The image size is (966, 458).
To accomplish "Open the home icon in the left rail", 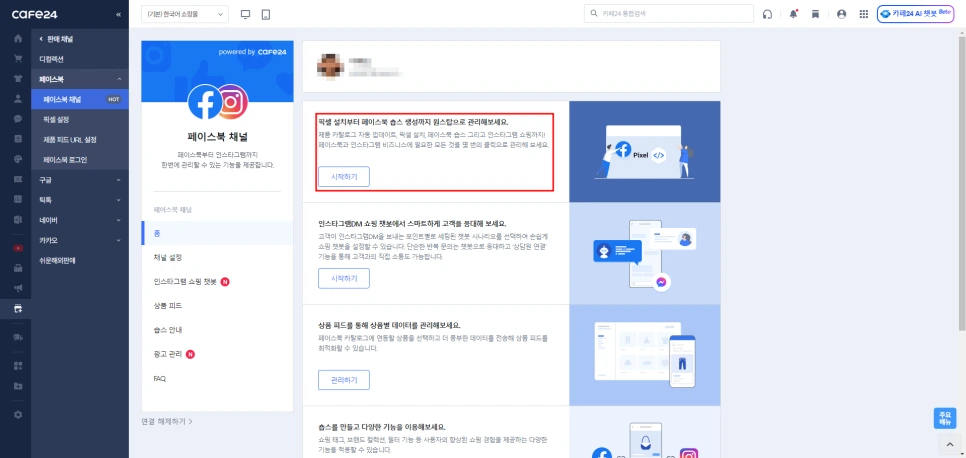I will pos(18,39).
